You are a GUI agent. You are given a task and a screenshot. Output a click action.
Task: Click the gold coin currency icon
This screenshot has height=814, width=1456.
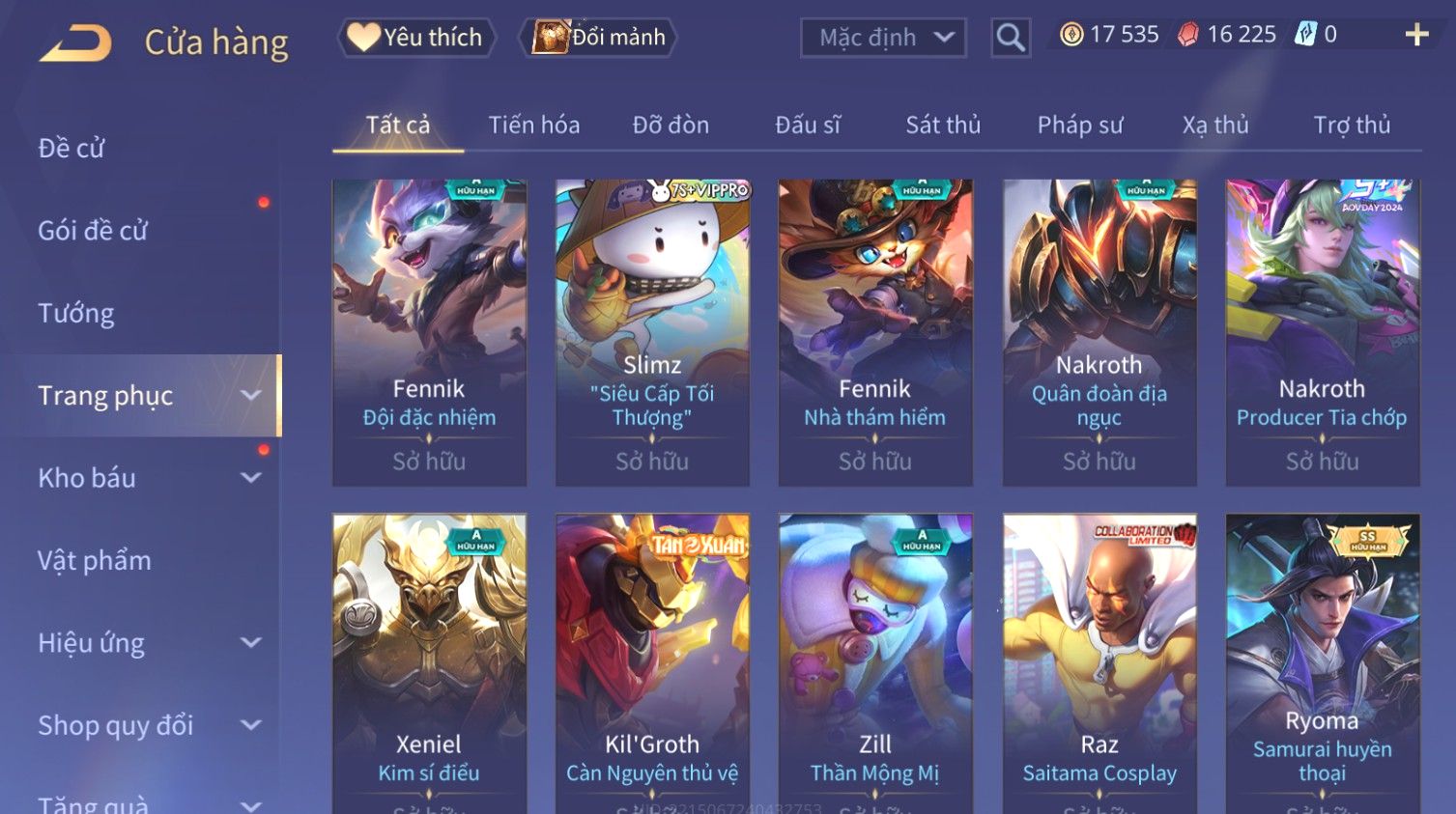click(x=1071, y=35)
